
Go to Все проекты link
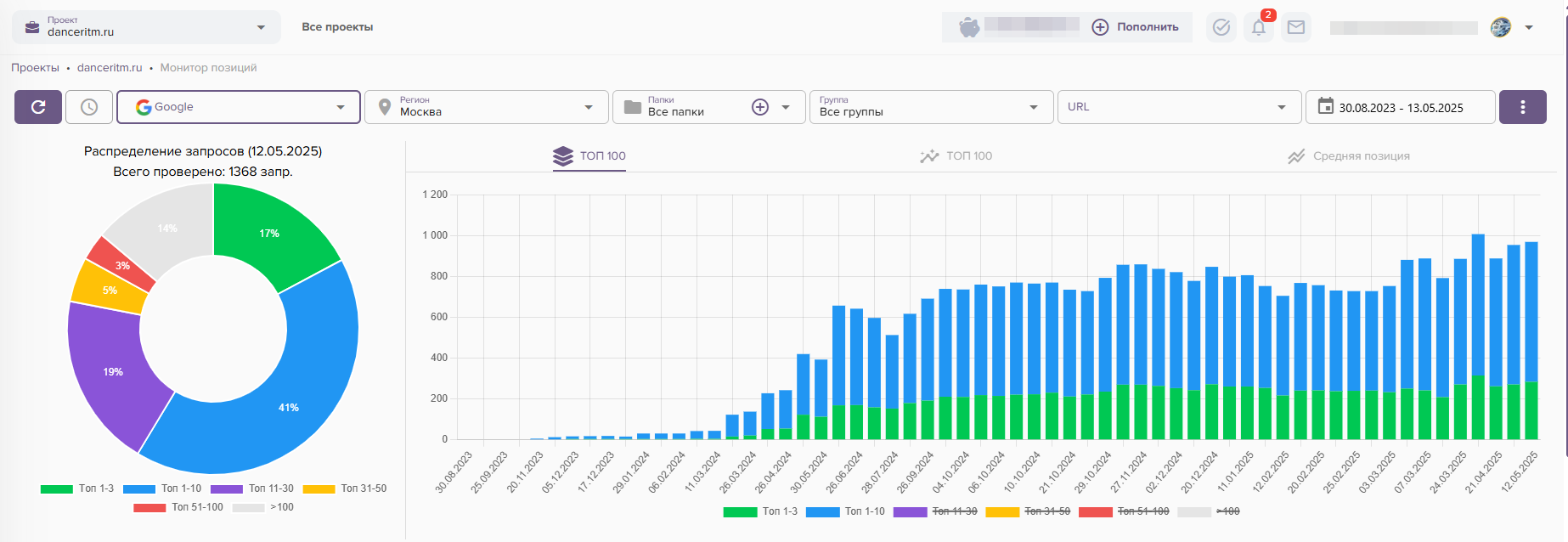click(x=337, y=27)
